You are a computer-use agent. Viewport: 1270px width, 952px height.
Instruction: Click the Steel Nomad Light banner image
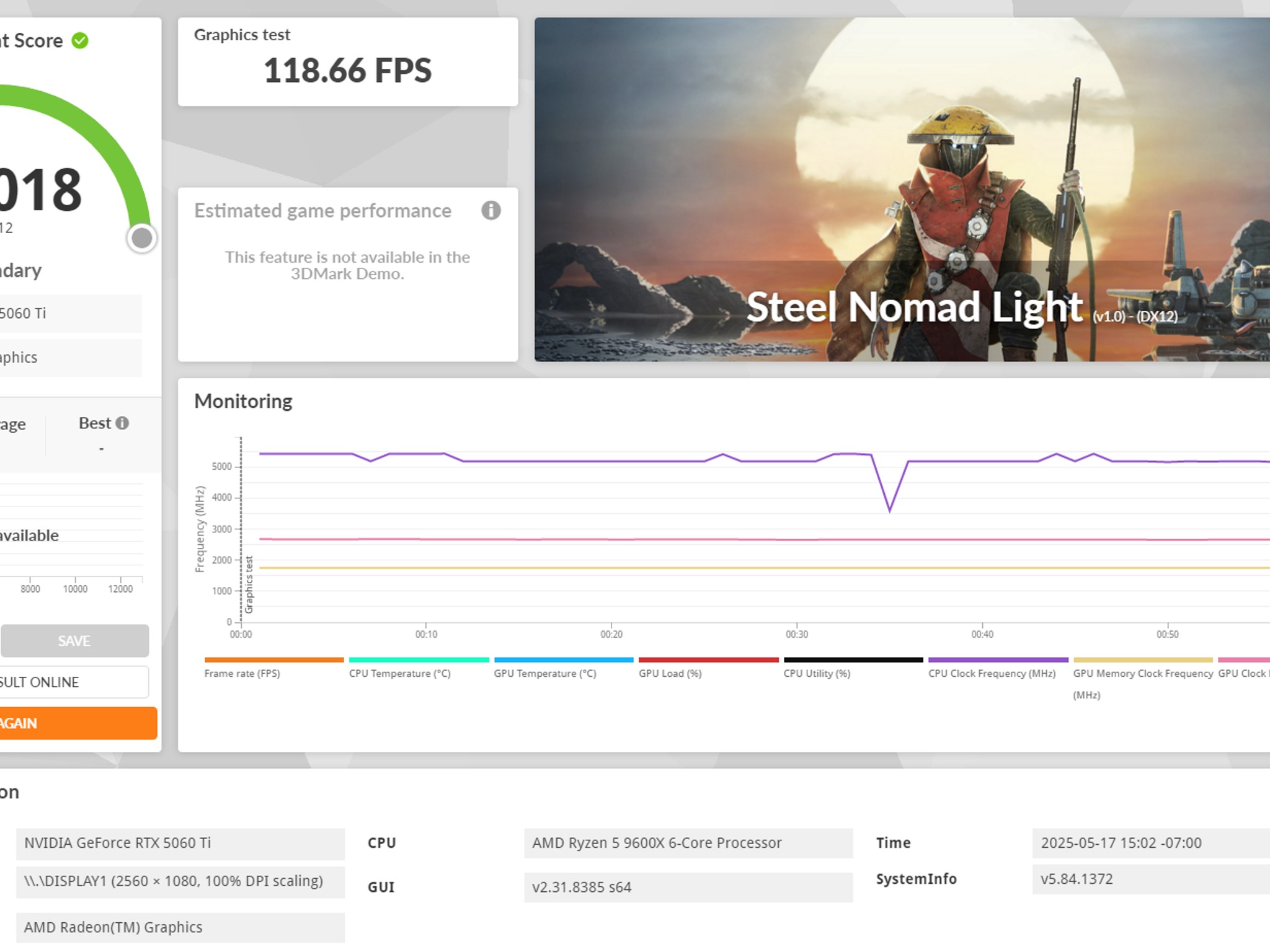(902, 190)
